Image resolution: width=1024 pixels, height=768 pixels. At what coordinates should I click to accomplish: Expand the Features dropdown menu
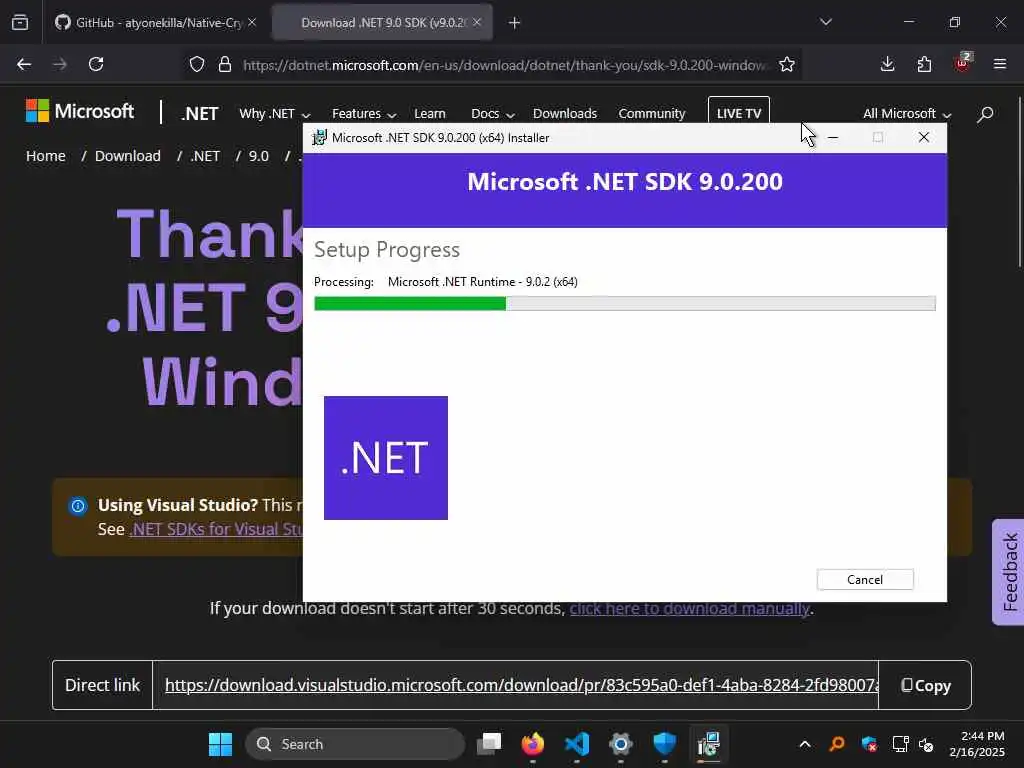(364, 114)
